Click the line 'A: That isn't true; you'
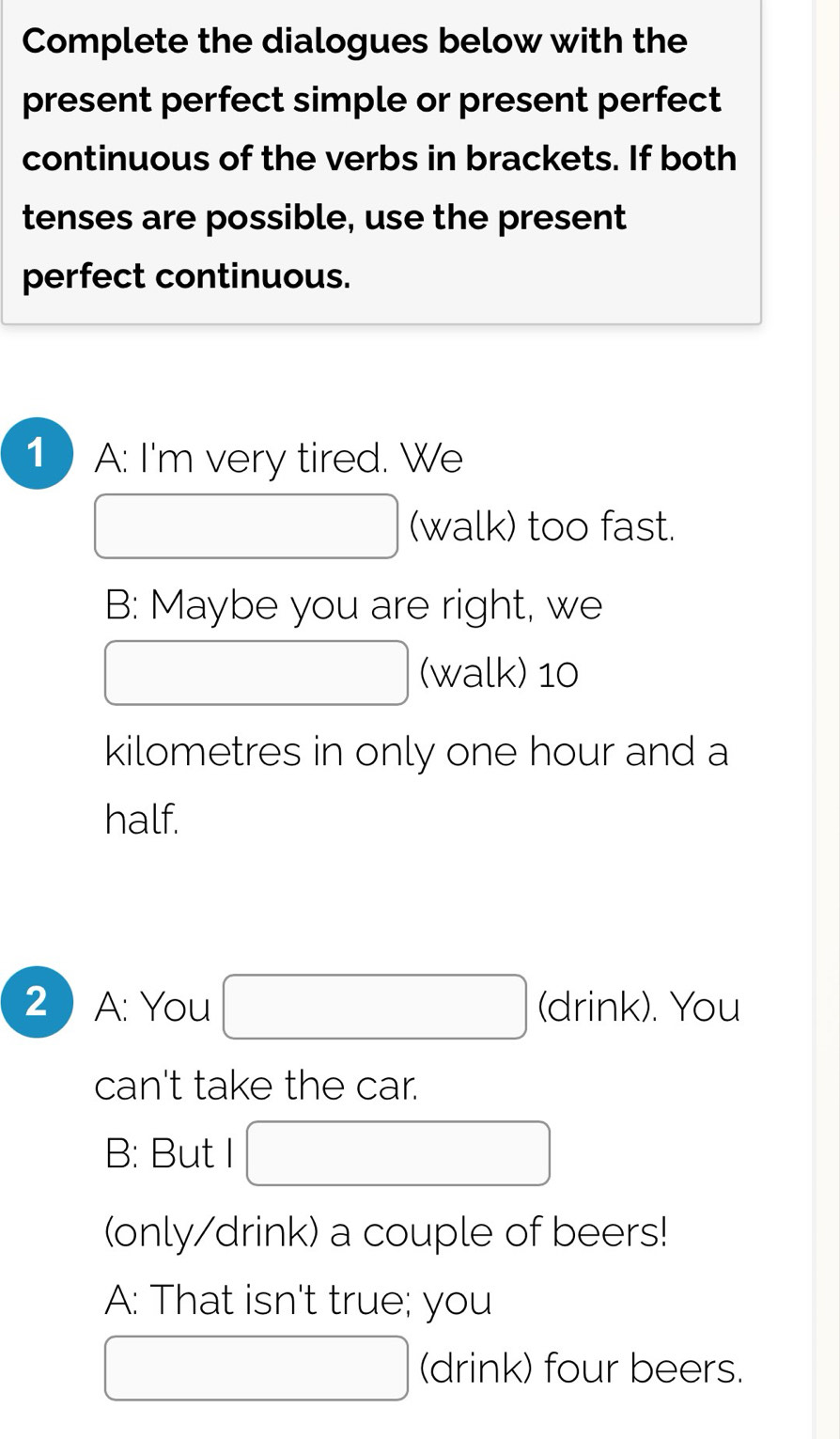Screen dimensions: 840x1439 pos(299,1300)
